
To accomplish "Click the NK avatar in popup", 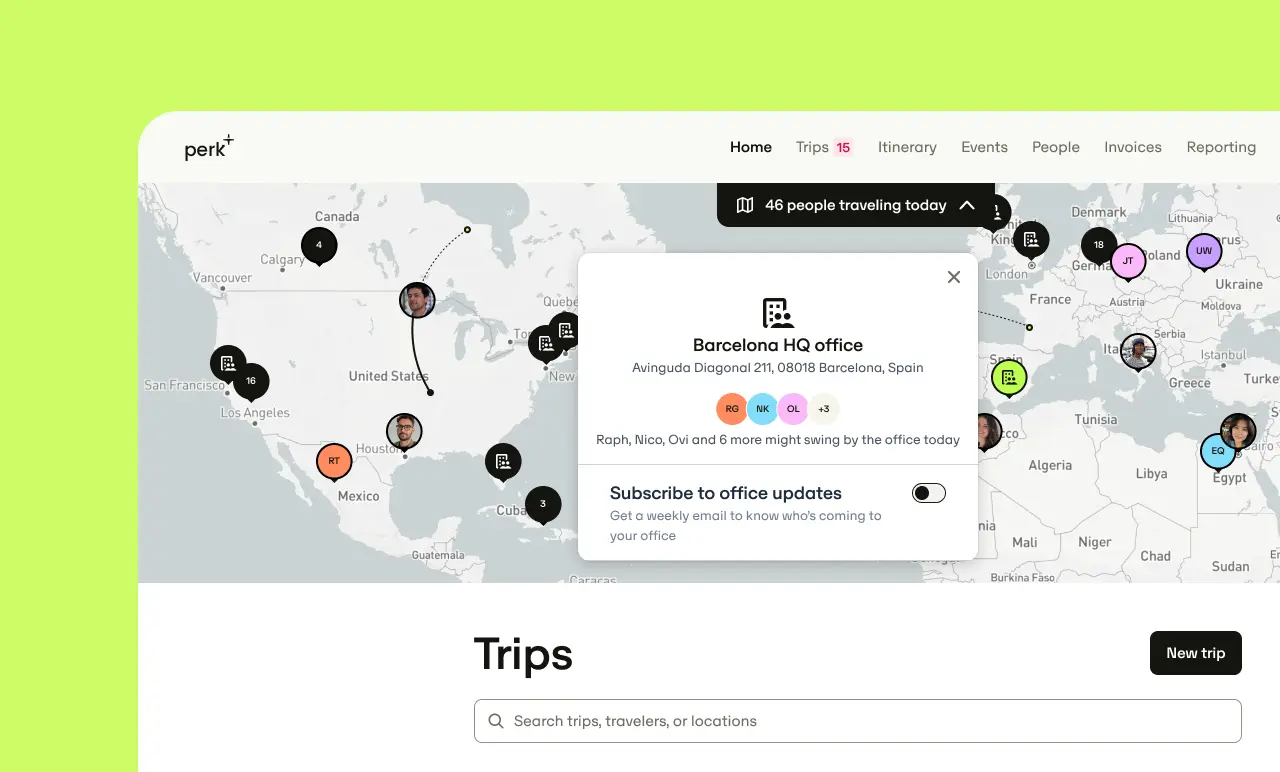I will pyautogui.click(x=763, y=409).
